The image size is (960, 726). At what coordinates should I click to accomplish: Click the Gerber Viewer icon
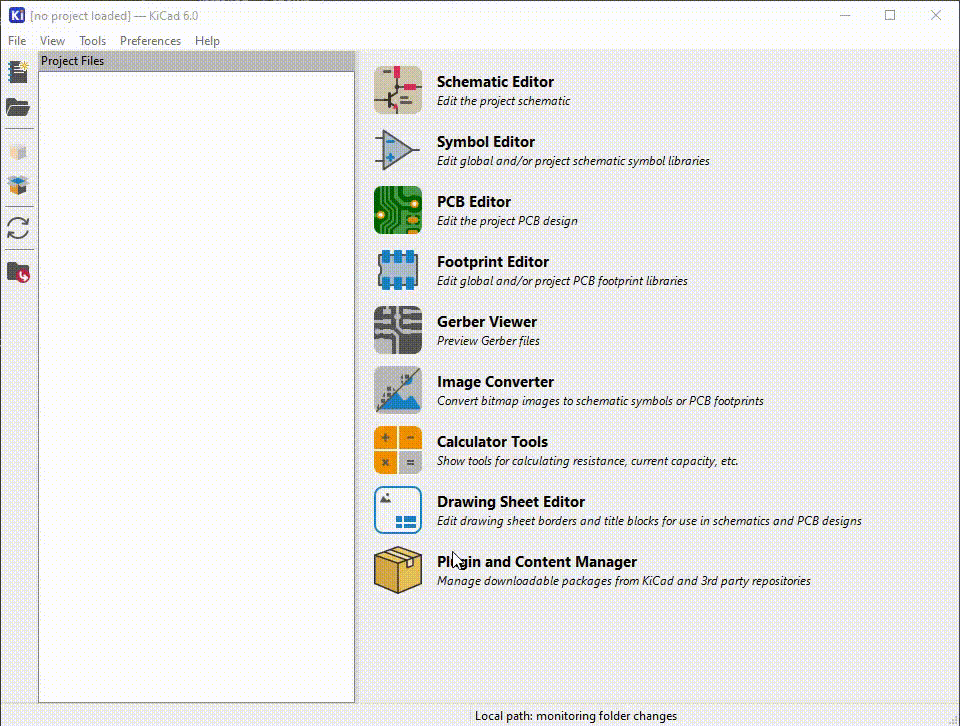tap(398, 330)
